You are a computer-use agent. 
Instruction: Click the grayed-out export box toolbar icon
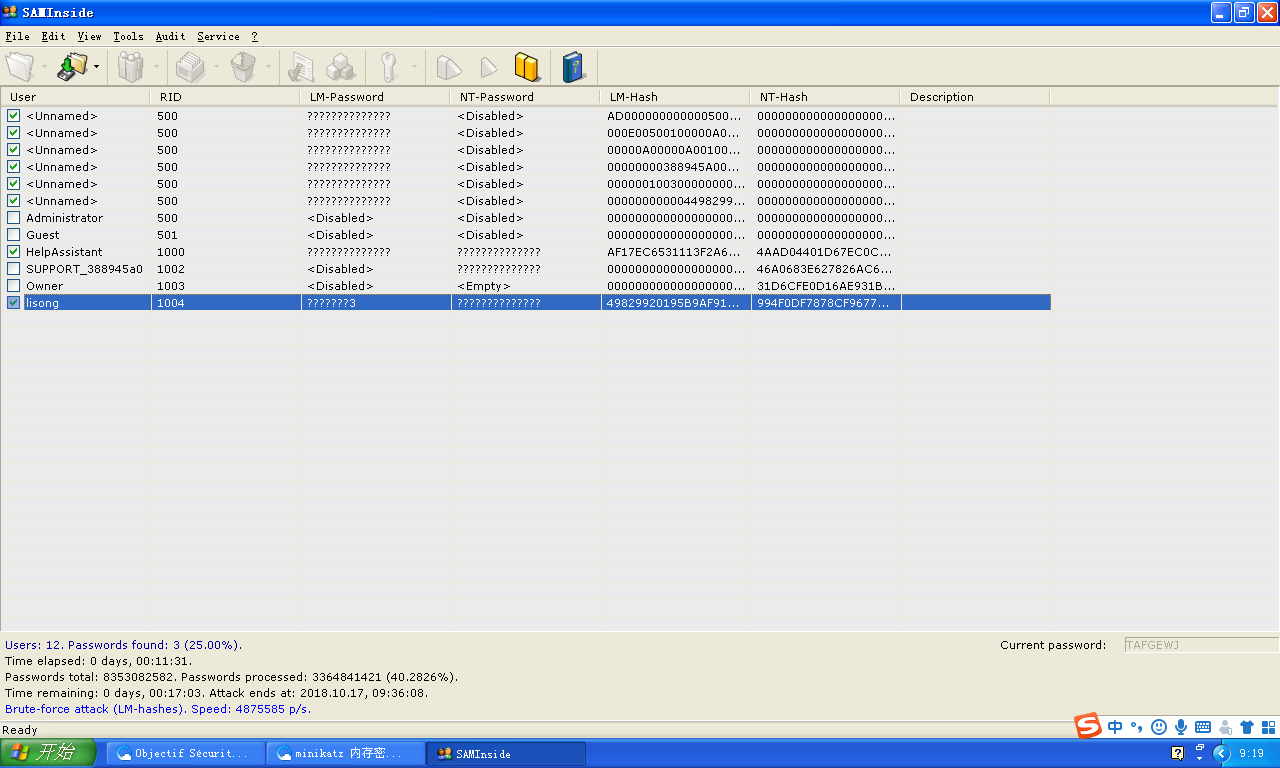[x=190, y=67]
